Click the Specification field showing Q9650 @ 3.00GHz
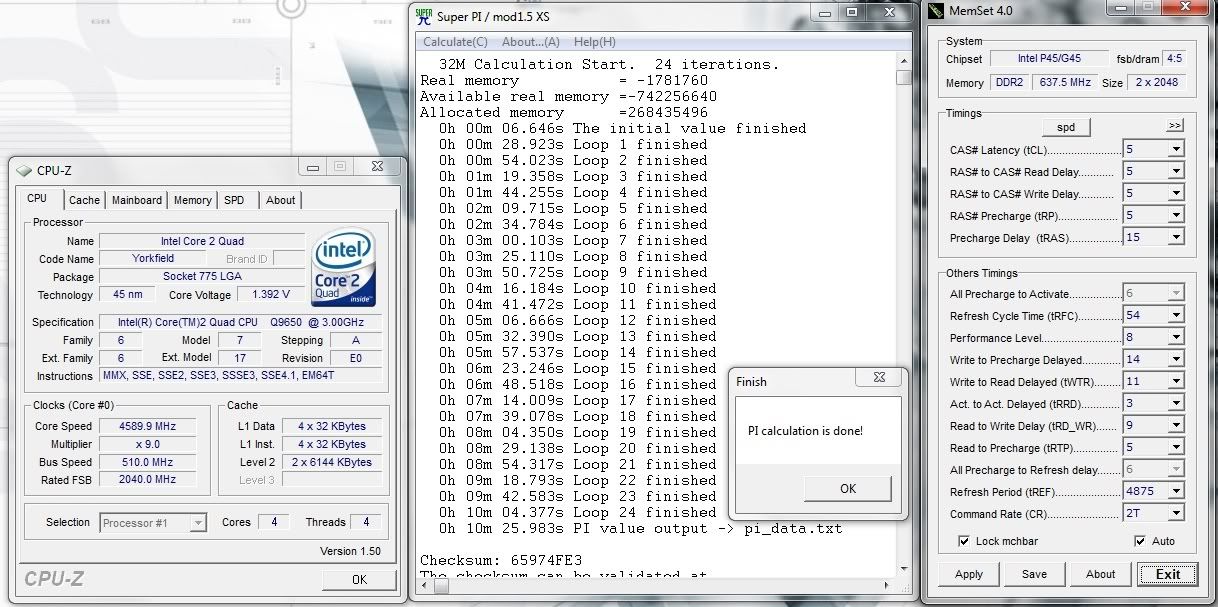This screenshot has width=1218, height=607. 241,322
